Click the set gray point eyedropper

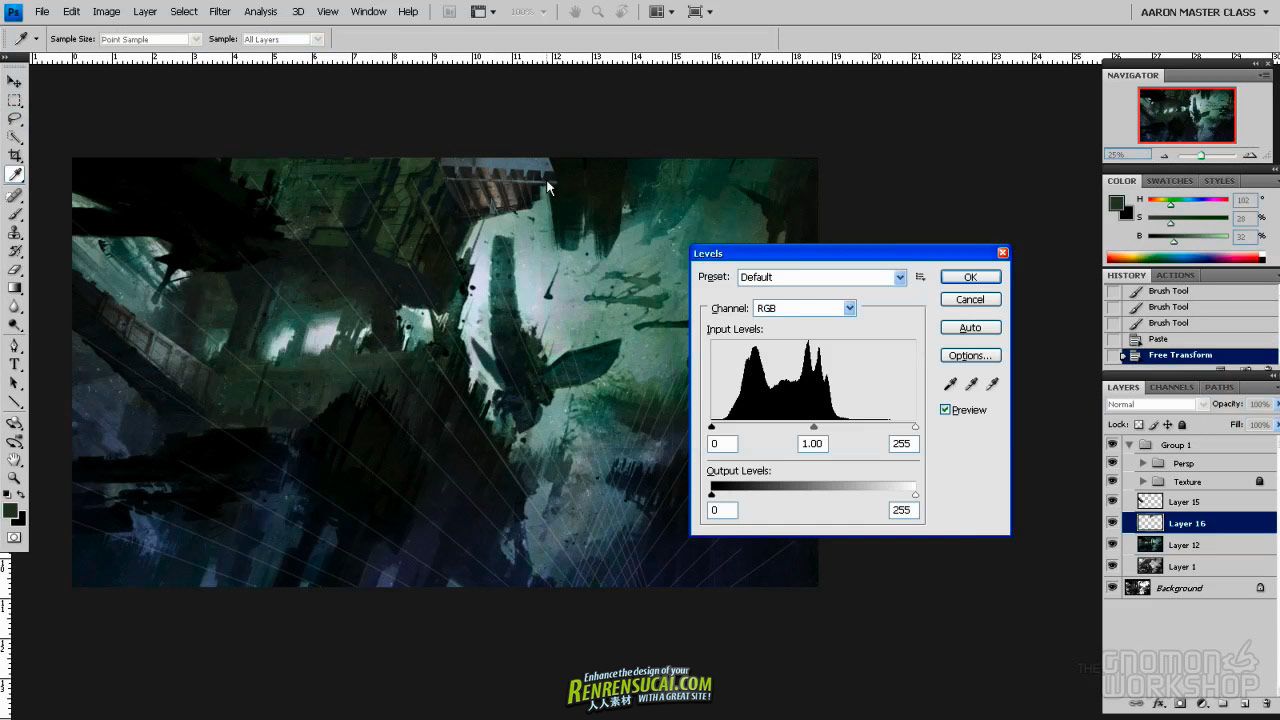coord(971,384)
